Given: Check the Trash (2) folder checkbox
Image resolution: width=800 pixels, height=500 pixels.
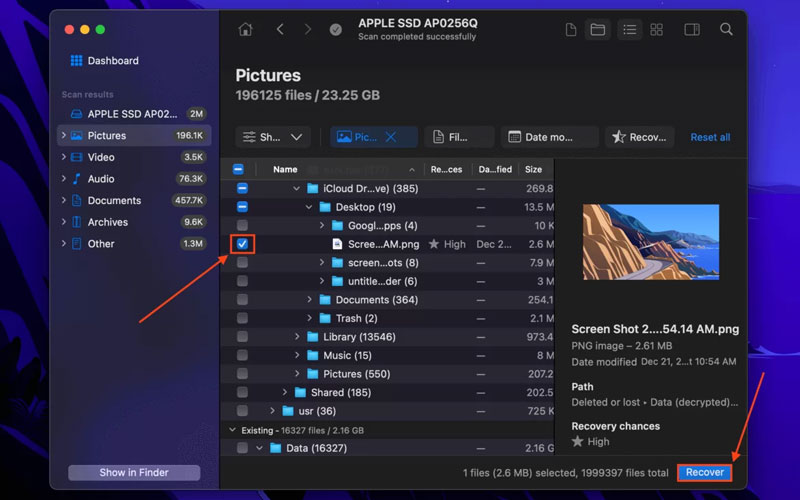Looking at the screenshot, I should pyautogui.click(x=242, y=318).
